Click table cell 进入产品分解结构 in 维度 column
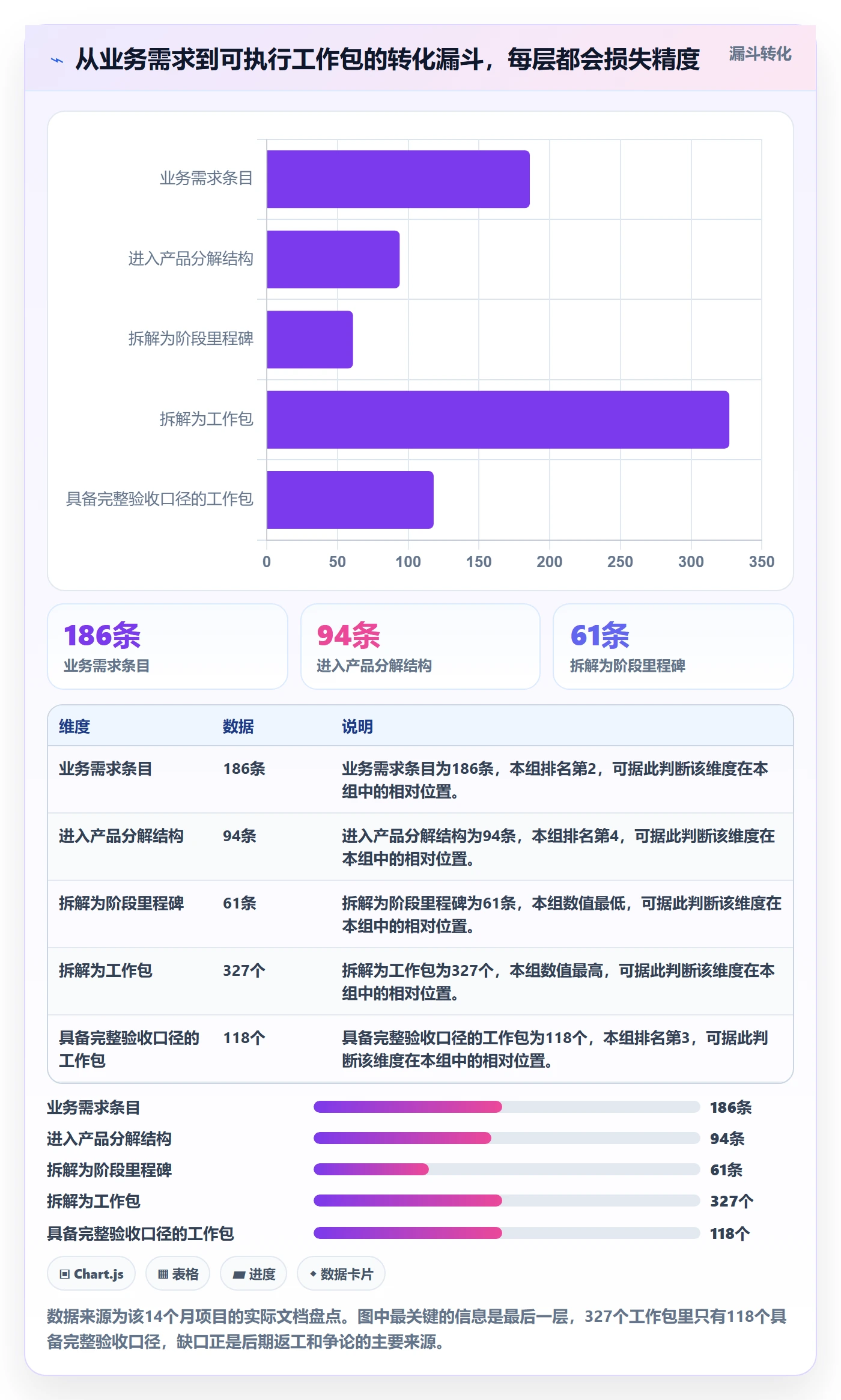The height and width of the screenshot is (1400, 841). pyautogui.click(x=121, y=836)
